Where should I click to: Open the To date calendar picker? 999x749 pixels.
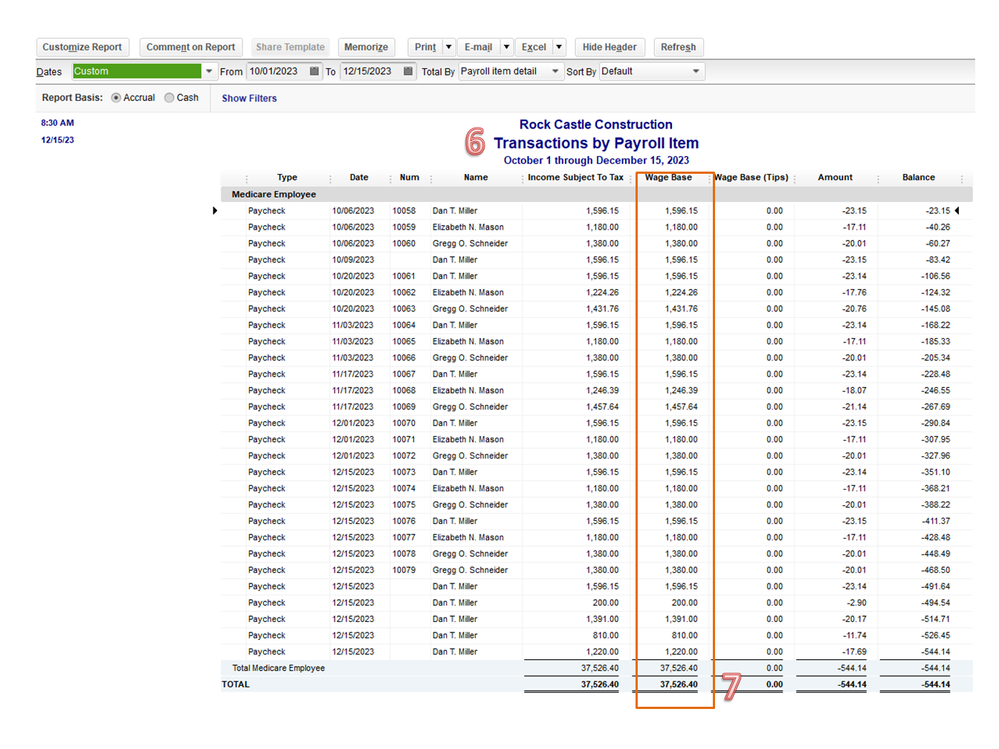[409, 72]
